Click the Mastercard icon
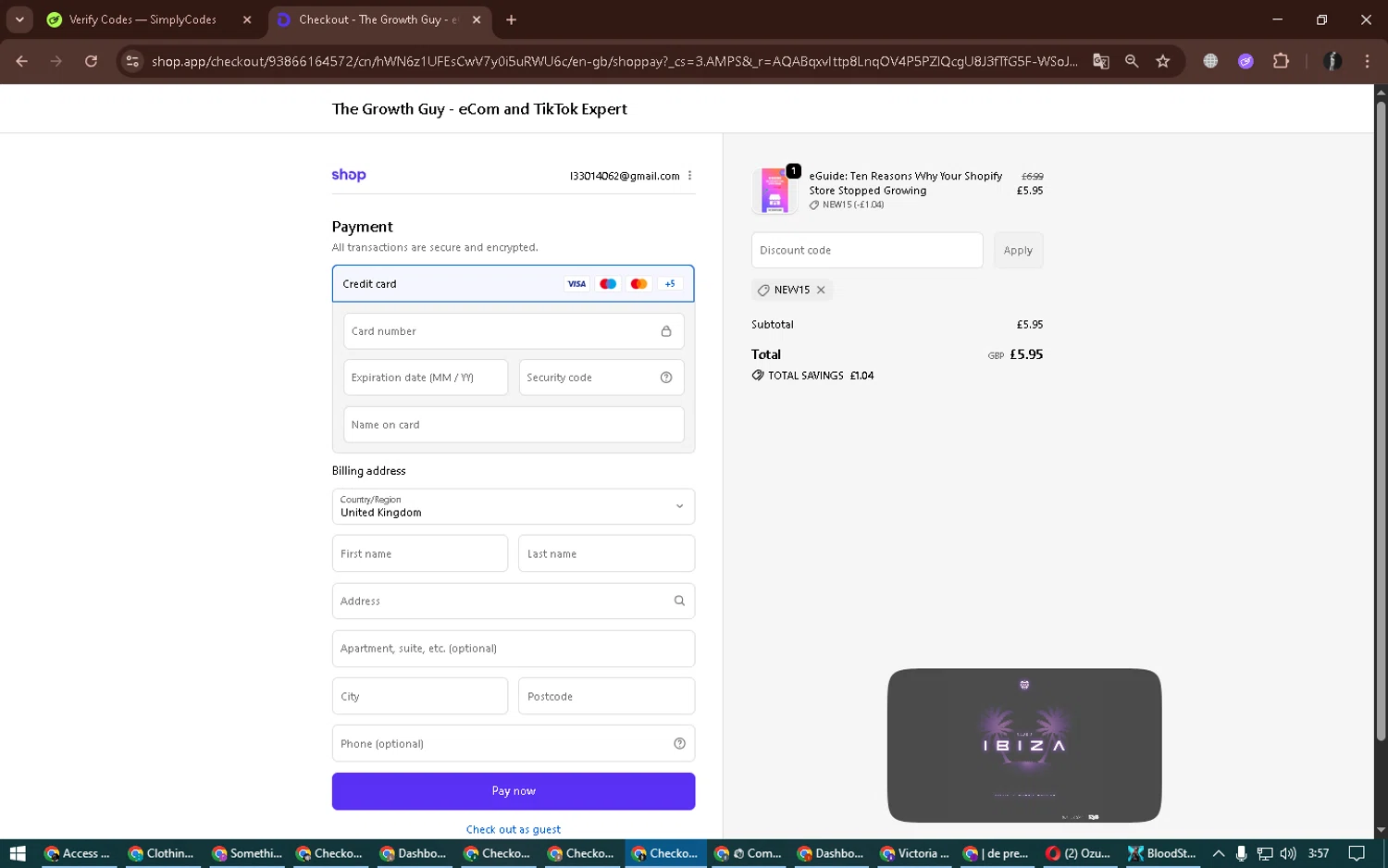This screenshot has width=1388, height=868. (638, 284)
